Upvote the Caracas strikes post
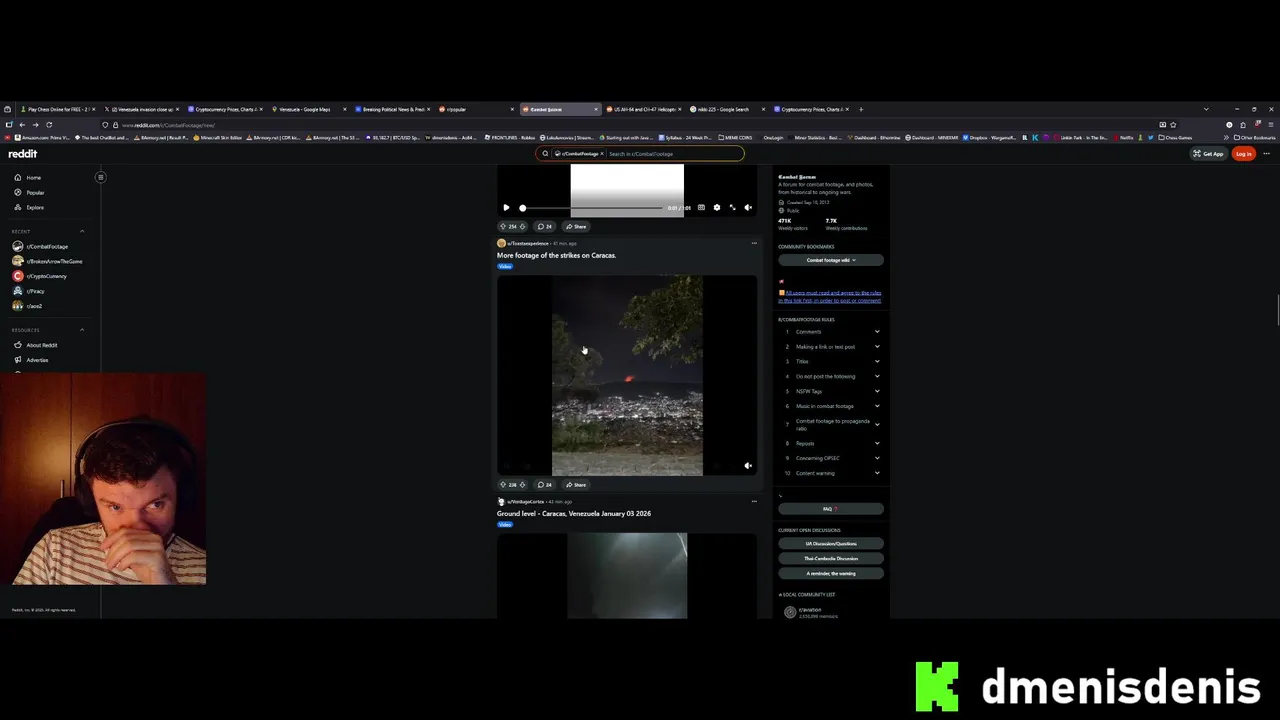The height and width of the screenshot is (720, 1280). [503, 484]
